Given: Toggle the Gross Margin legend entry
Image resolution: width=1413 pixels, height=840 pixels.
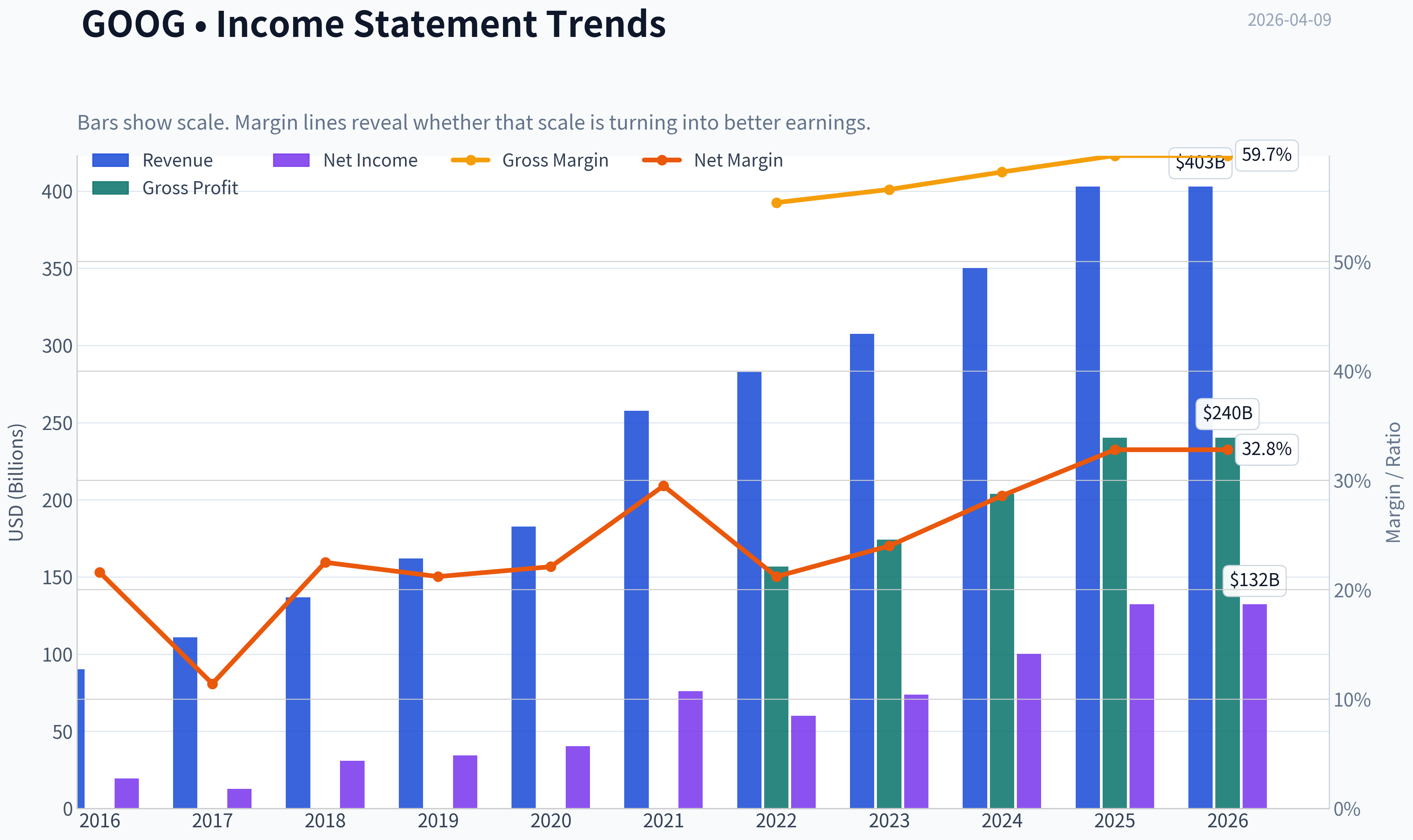Looking at the screenshot, I should 530,160.
